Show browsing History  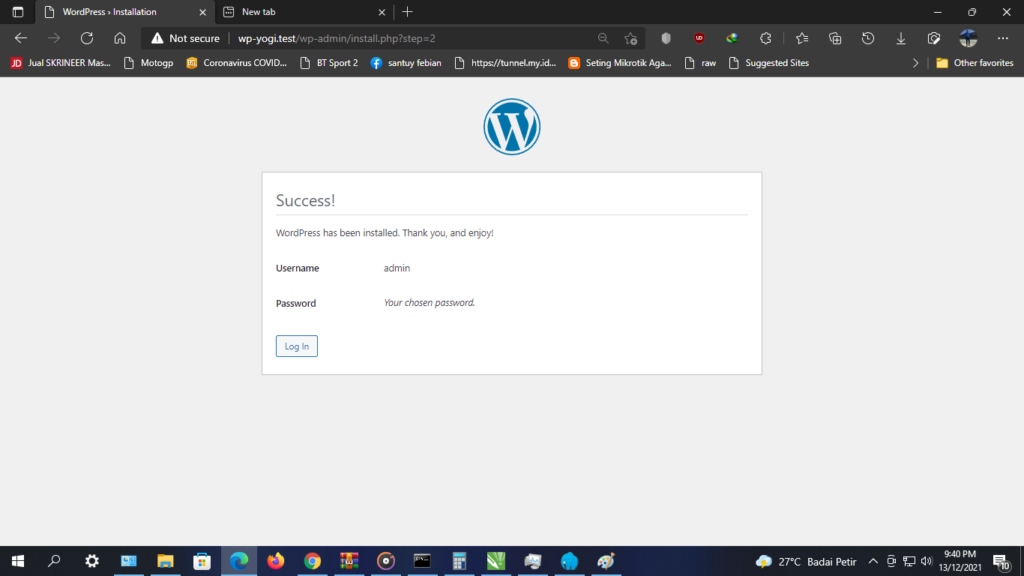(x=868, y=38)
